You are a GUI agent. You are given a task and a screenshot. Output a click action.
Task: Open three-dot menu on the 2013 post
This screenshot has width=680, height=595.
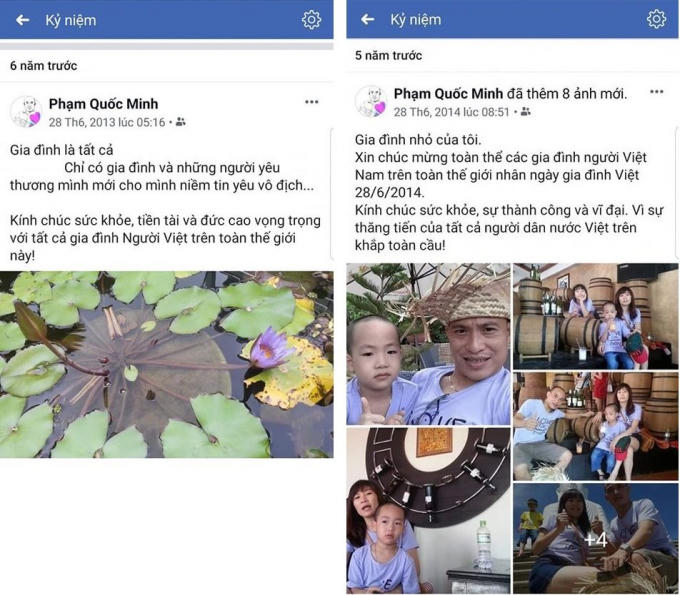pos(311,102)
